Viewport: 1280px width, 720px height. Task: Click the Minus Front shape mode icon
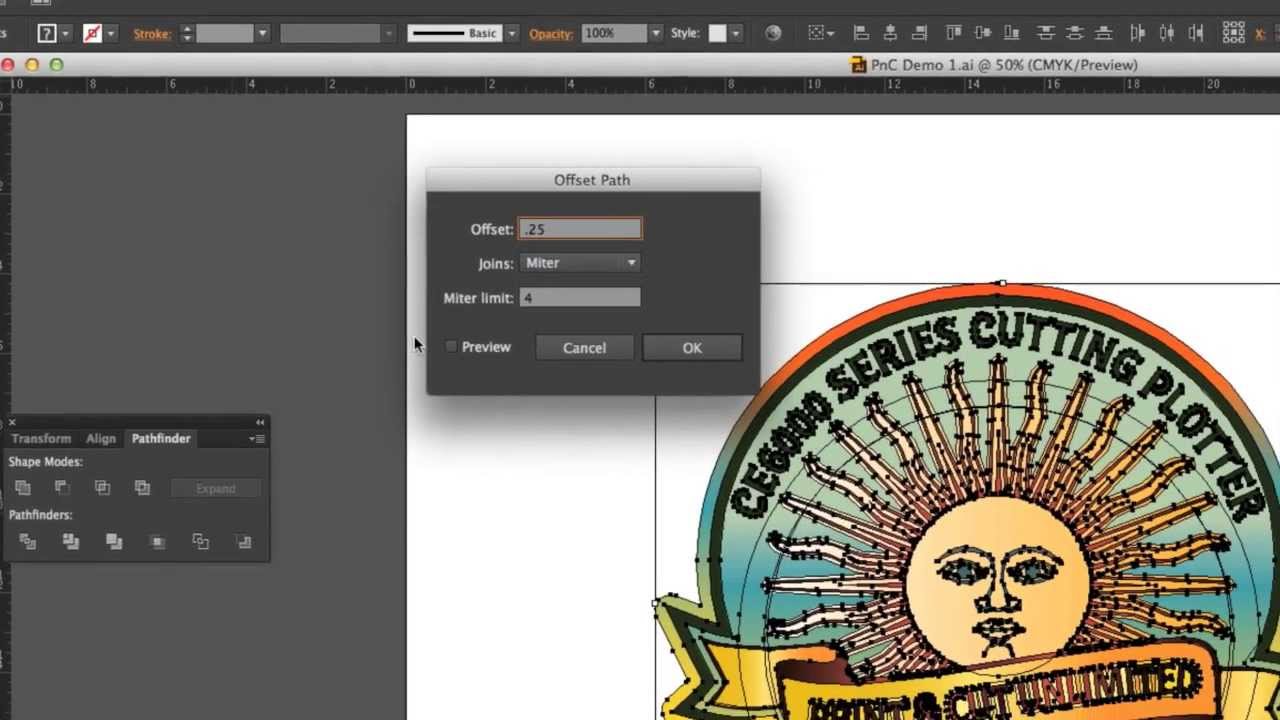pos(62,488)
